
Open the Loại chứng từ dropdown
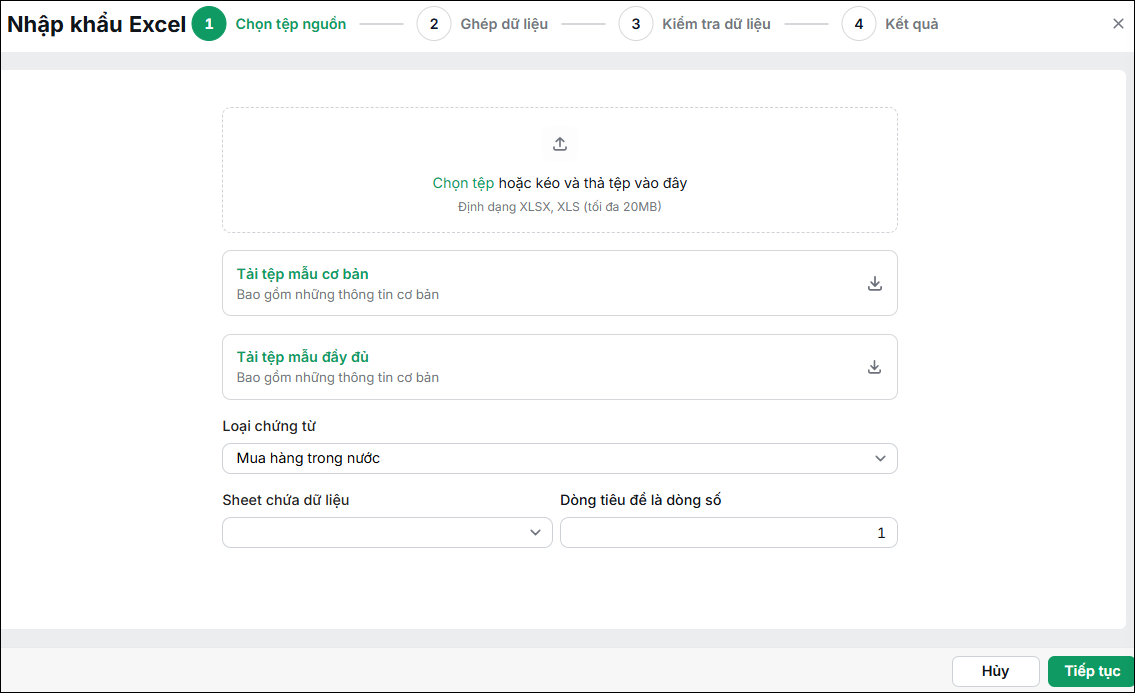pyautogui.click(x=560, y=458)
